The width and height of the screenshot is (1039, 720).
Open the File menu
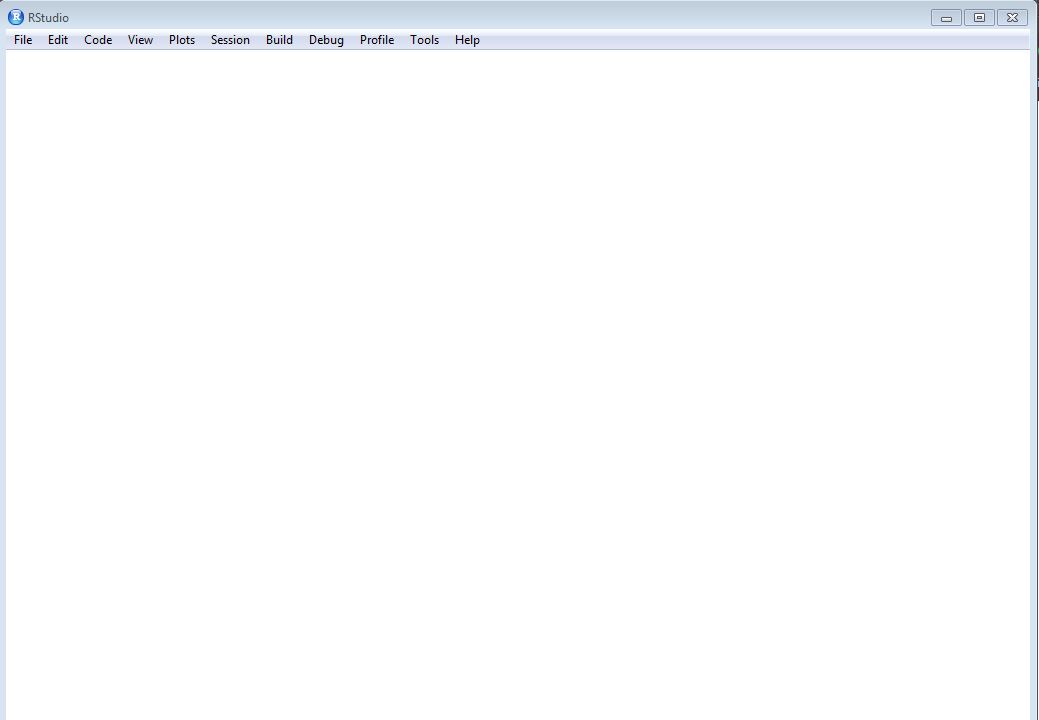click(22, 40)
